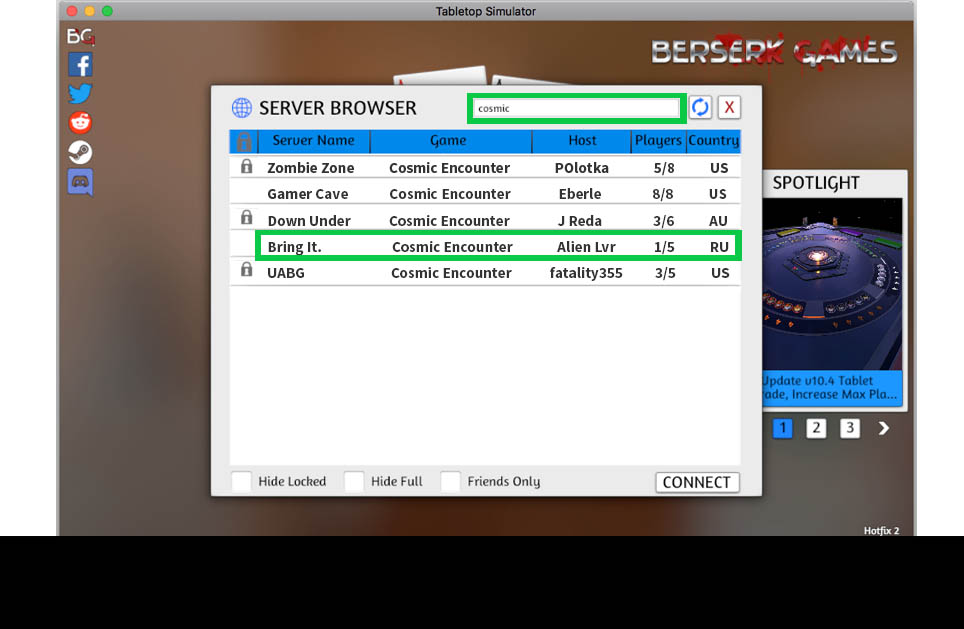Open the Berserk Games BG logo link
Viewport: 964px width, 629px height.
click(x=81, y=37)
